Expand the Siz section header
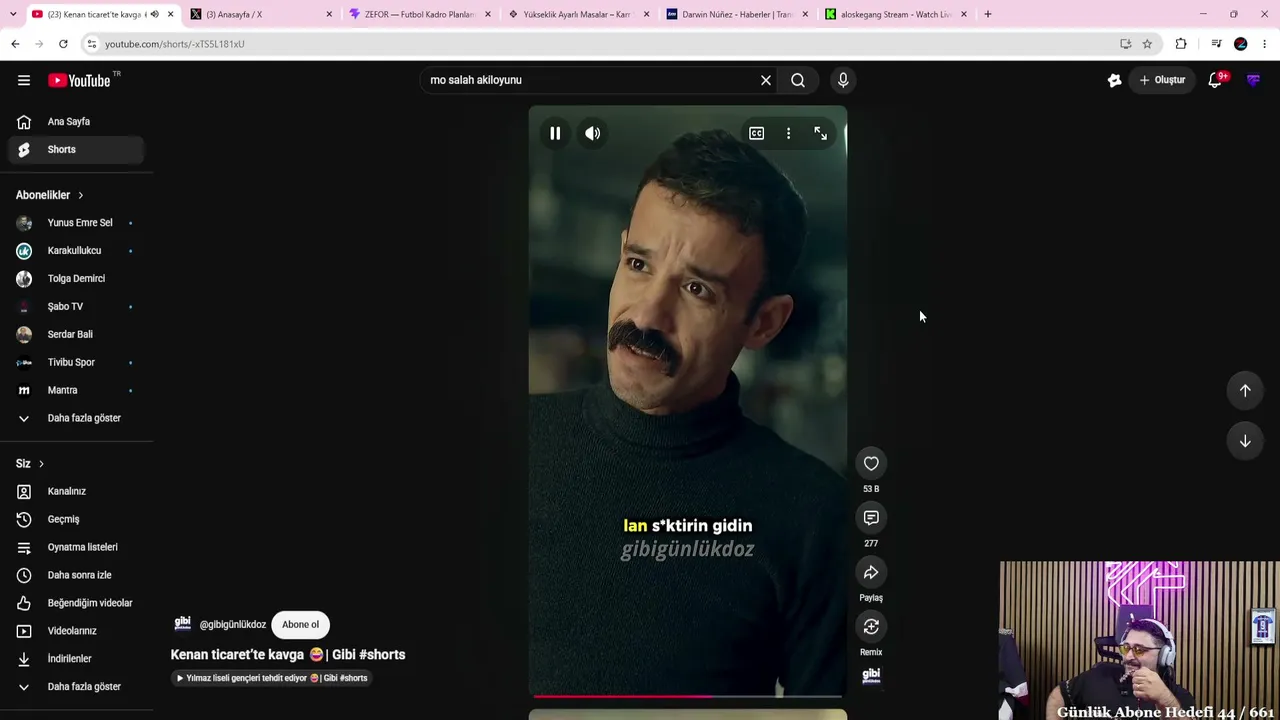The image size is (1280, 720). [30, 464]
